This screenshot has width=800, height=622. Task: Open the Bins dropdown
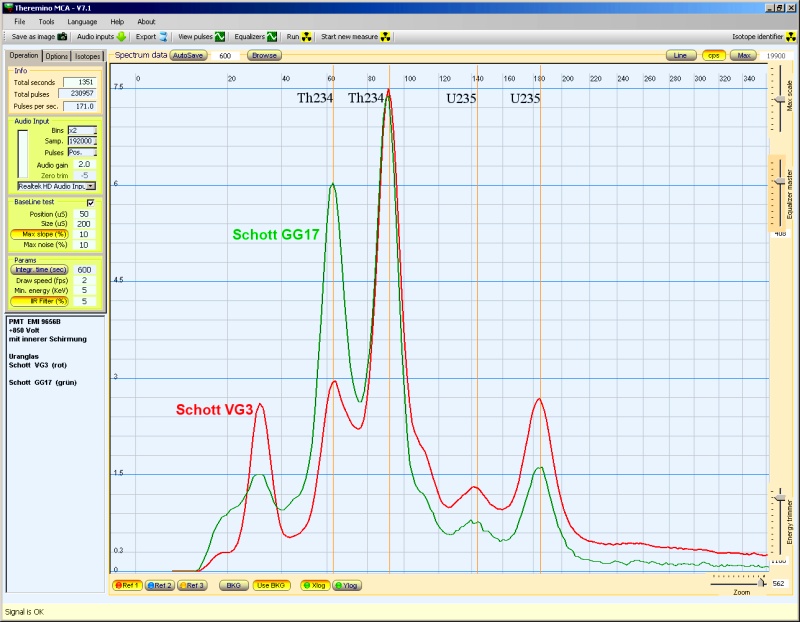click(93, 130)
